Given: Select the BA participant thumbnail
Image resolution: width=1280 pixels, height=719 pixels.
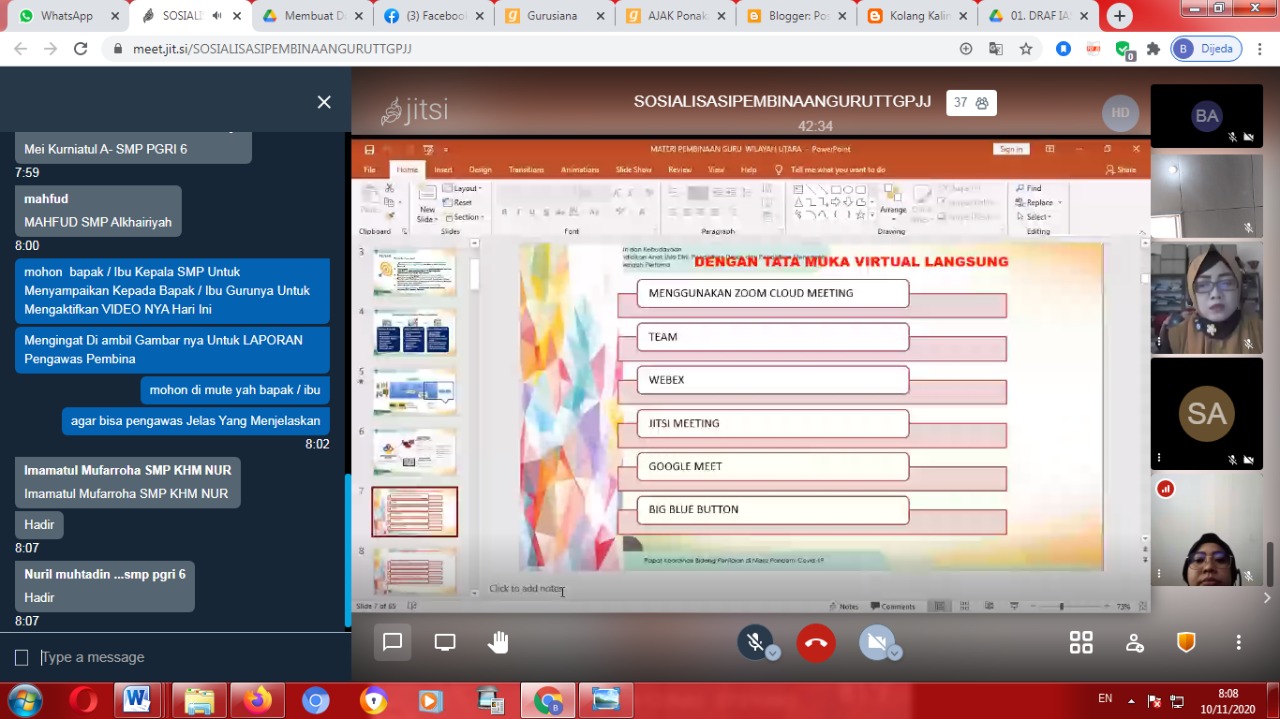Looking at the screenshot, I should pyautogui.click(x=1207, y=116).
